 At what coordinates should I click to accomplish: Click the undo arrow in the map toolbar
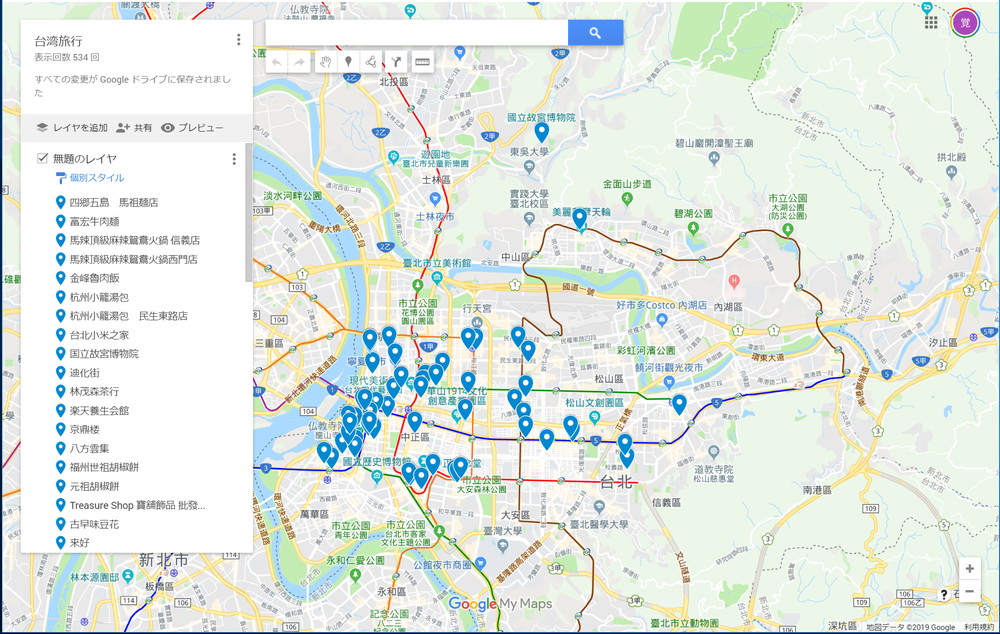point(277,62)
